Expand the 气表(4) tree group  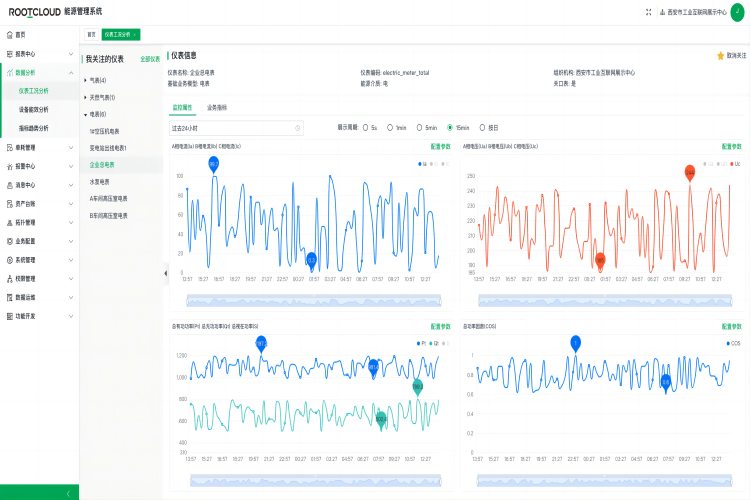tap(86, 80)
